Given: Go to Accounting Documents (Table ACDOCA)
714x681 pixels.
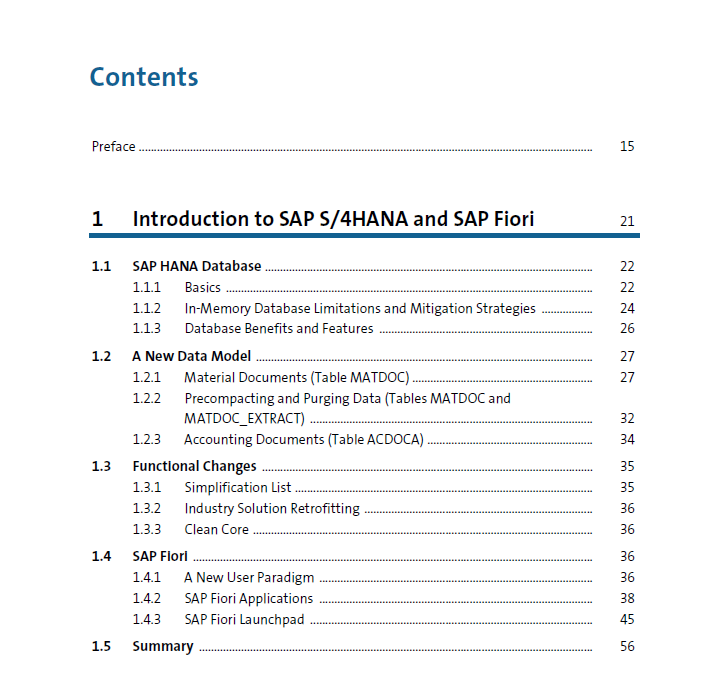Looking at the screenshot, I should pos(303,440).
